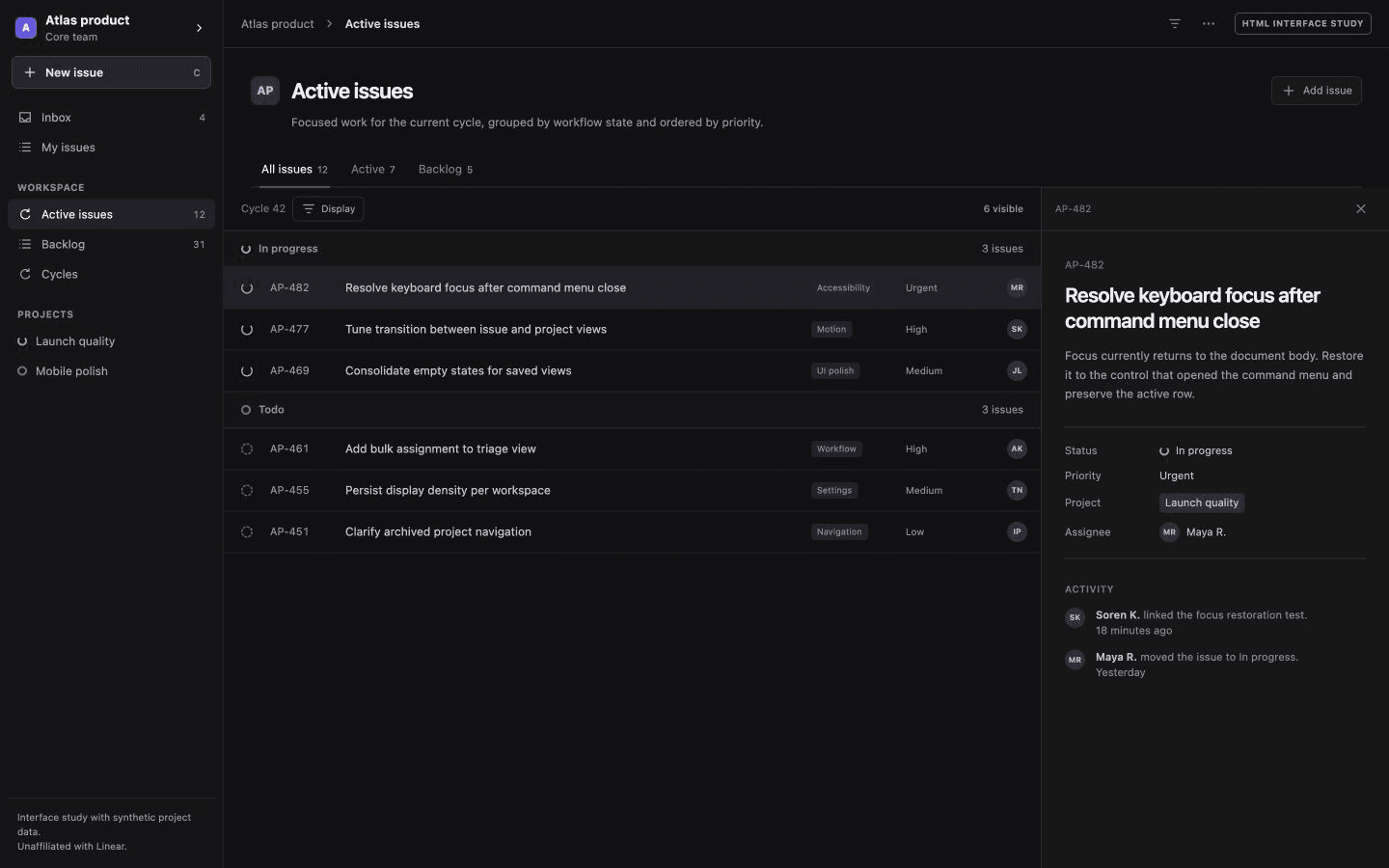
Task: Open the Mobile polish project
Action: tap(111, 371)
